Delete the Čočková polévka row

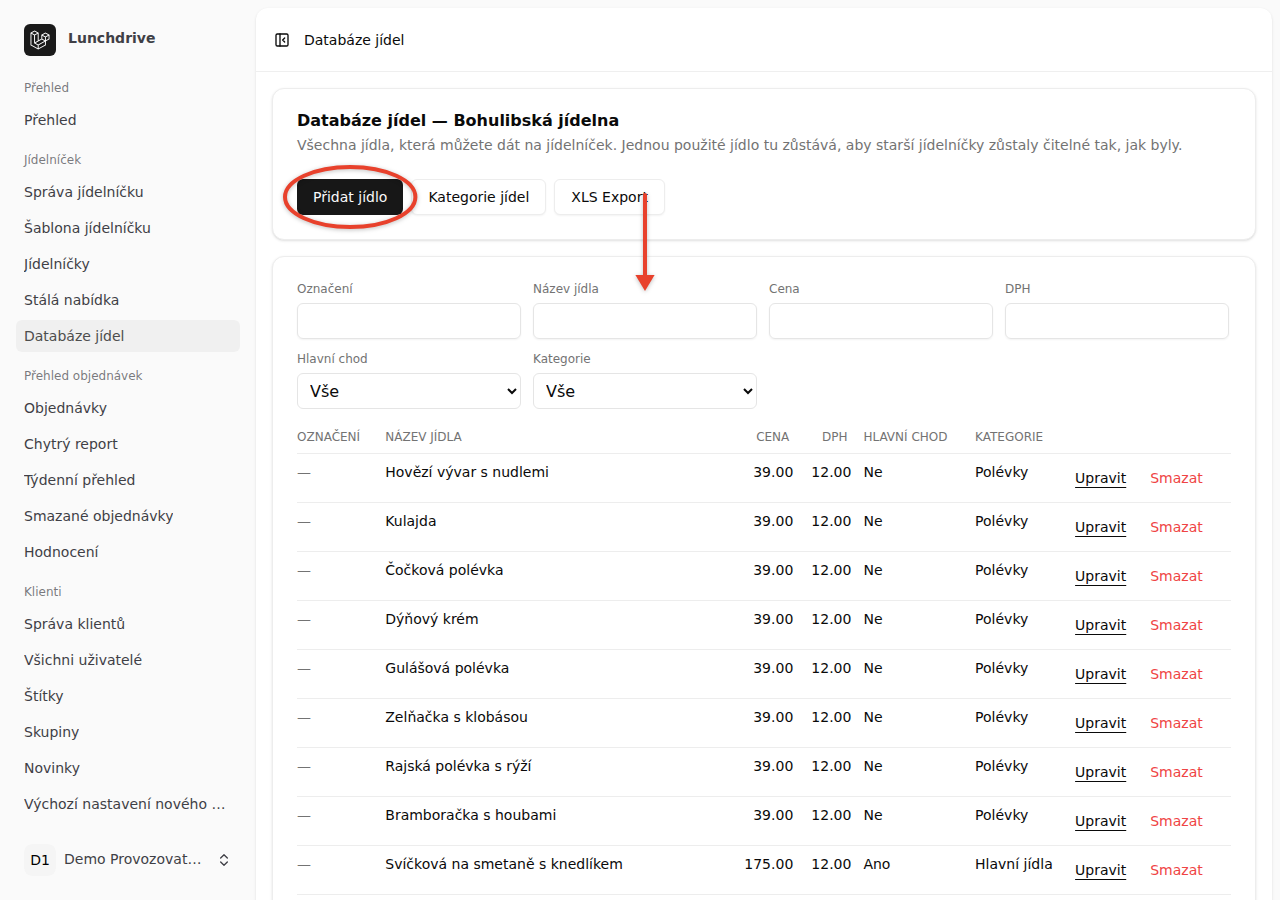pos(1176,576)
